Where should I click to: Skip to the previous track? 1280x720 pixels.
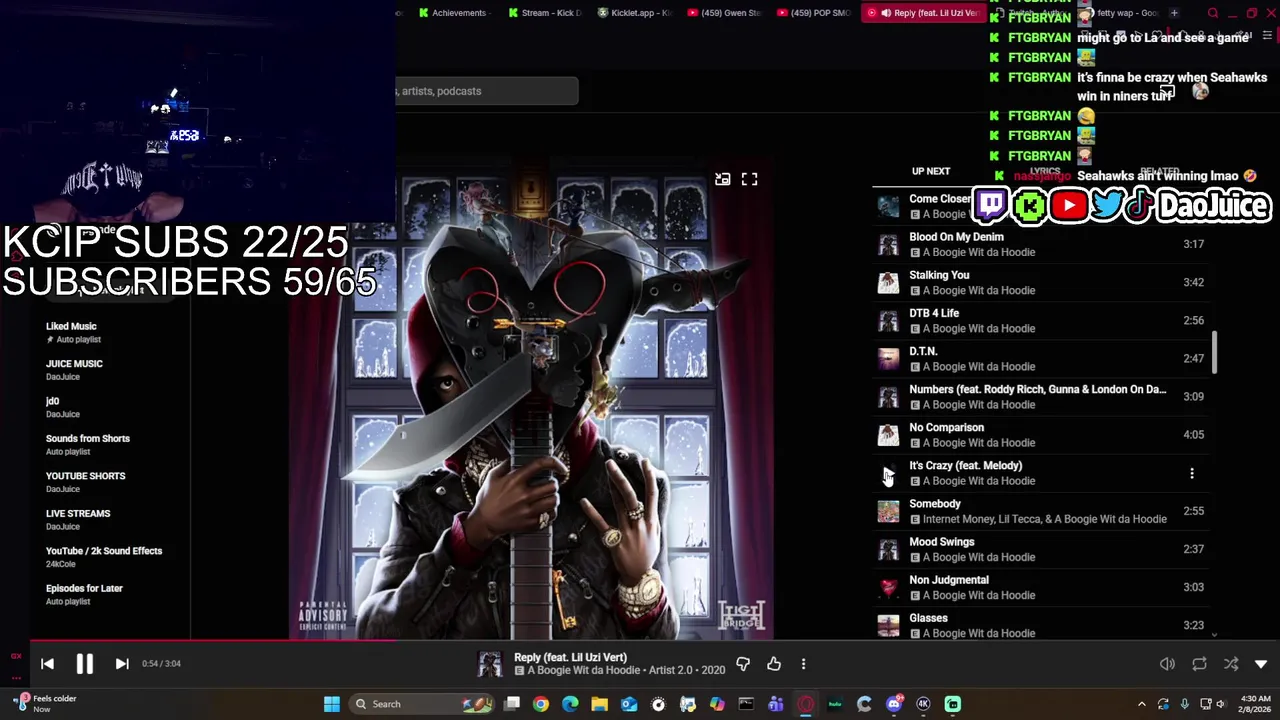pos(47,664)
